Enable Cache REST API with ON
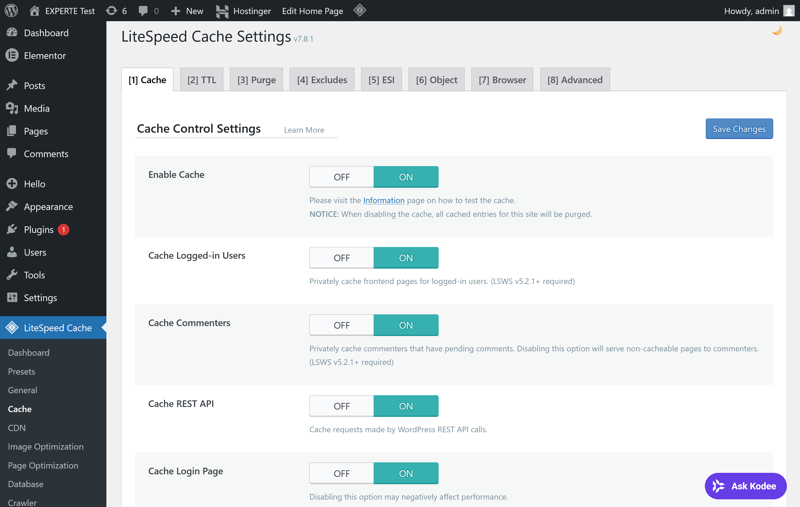The image size is (800, 507). [406, 406]
